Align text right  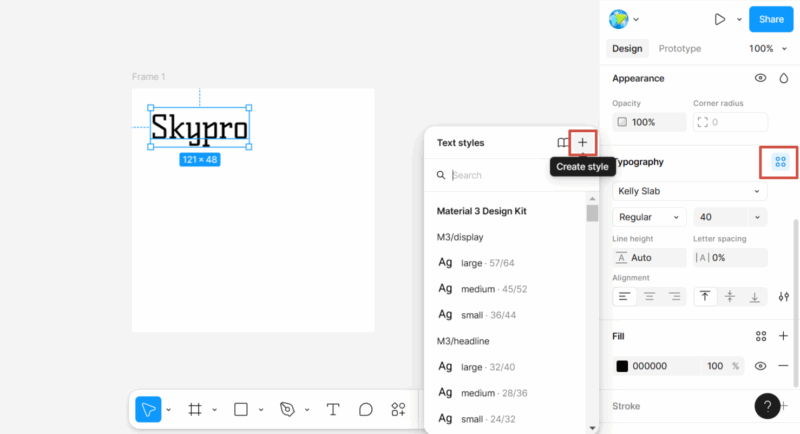coord(674,296)
